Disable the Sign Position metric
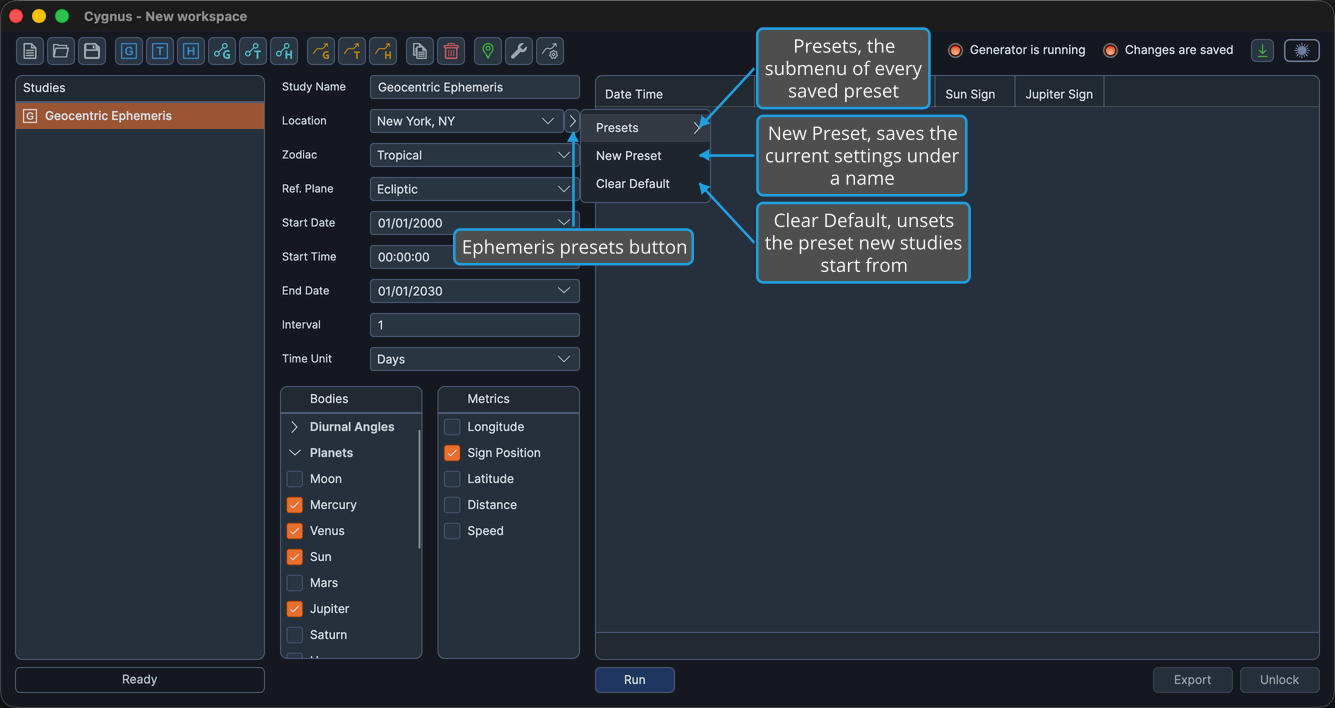Image resolution: width=1335 pixels, height=708 pixels. click(x=452, y=453)
